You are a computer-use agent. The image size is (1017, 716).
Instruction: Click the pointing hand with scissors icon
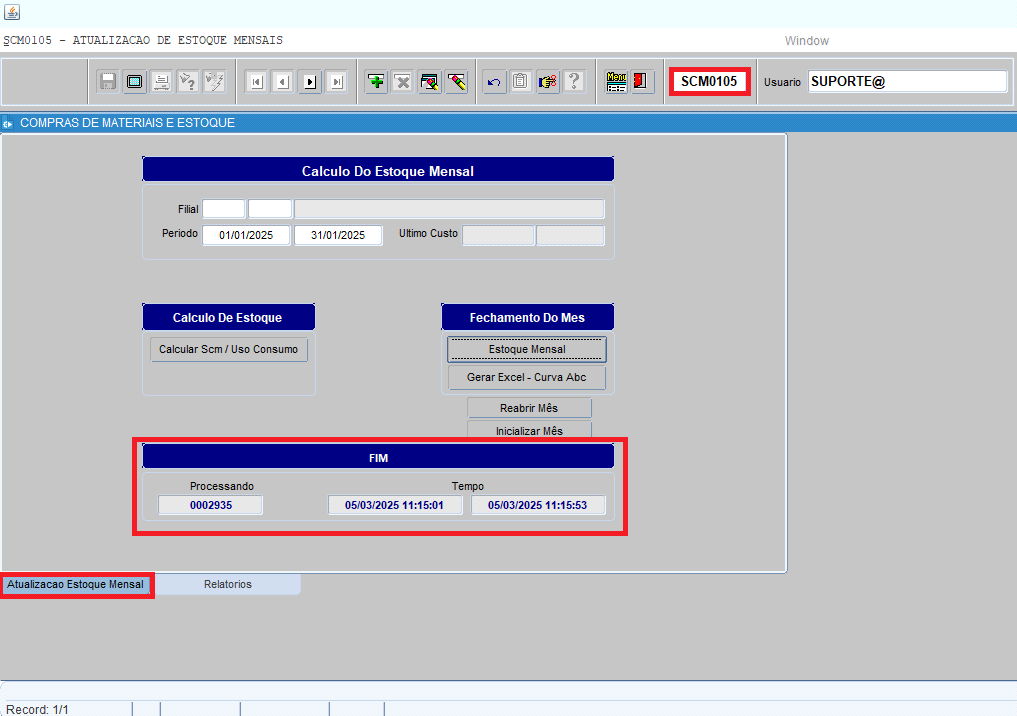click(548, 82)
